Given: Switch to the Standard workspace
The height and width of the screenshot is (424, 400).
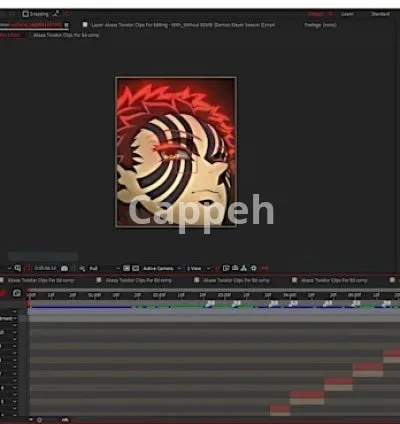Looking at the screenshot, I should coord(380,14).
